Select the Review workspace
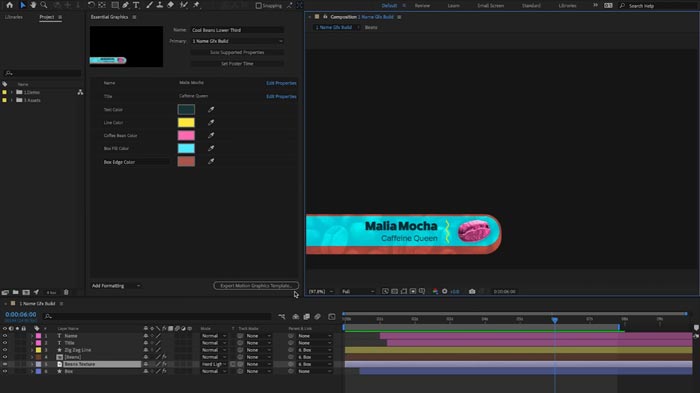700x393 pixels. coord(422,6)
